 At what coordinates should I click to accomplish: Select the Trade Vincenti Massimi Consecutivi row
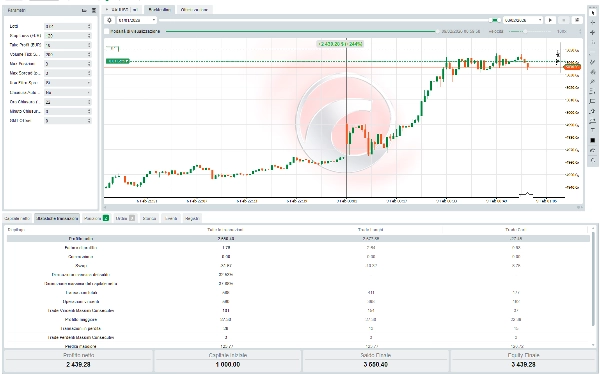point(298,310)
